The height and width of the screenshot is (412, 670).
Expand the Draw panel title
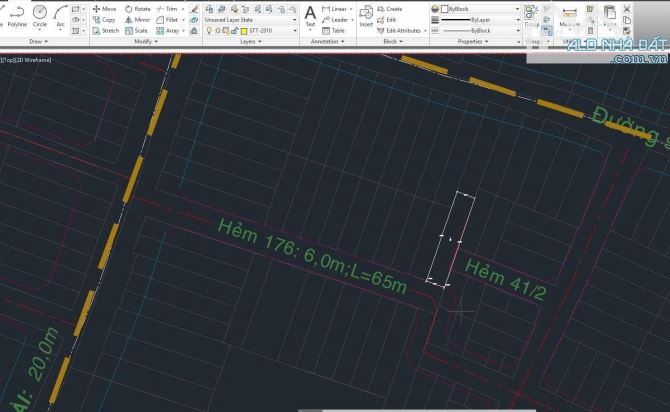pyautogui.click(x=38, y=42)
